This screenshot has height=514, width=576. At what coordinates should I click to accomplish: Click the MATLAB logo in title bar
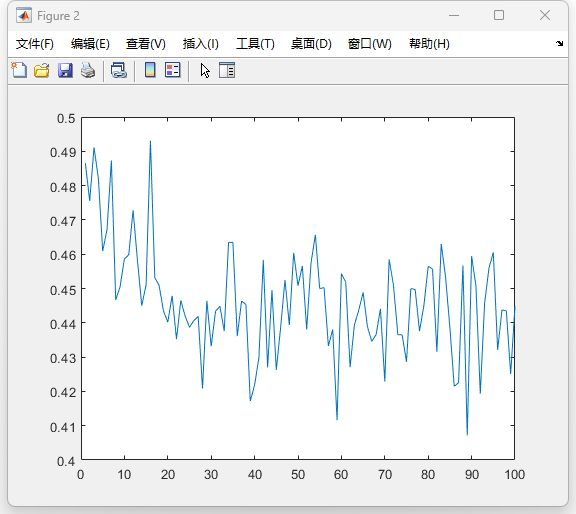click(24, 16)
